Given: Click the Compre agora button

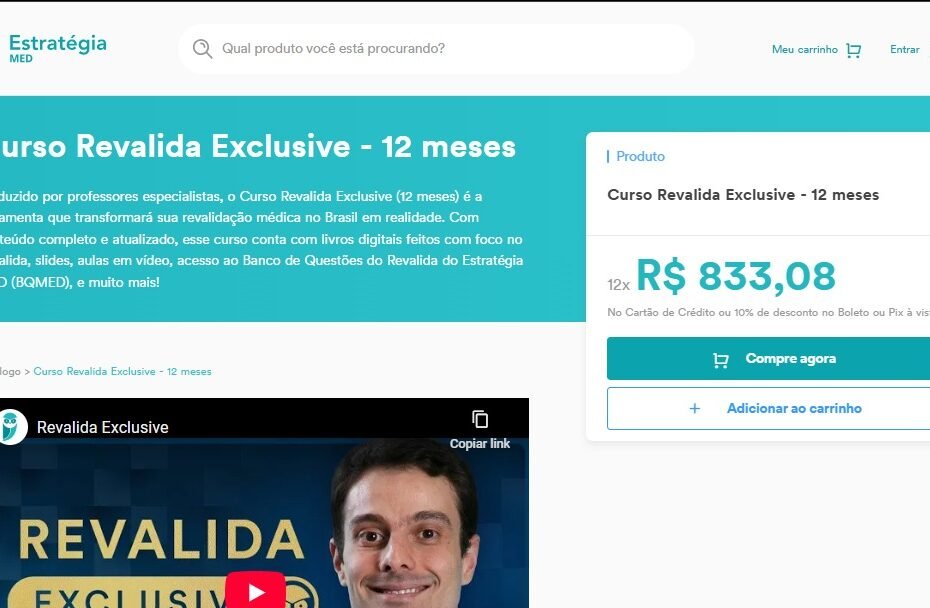Looking at the screenshot, I should click(768, 358).
